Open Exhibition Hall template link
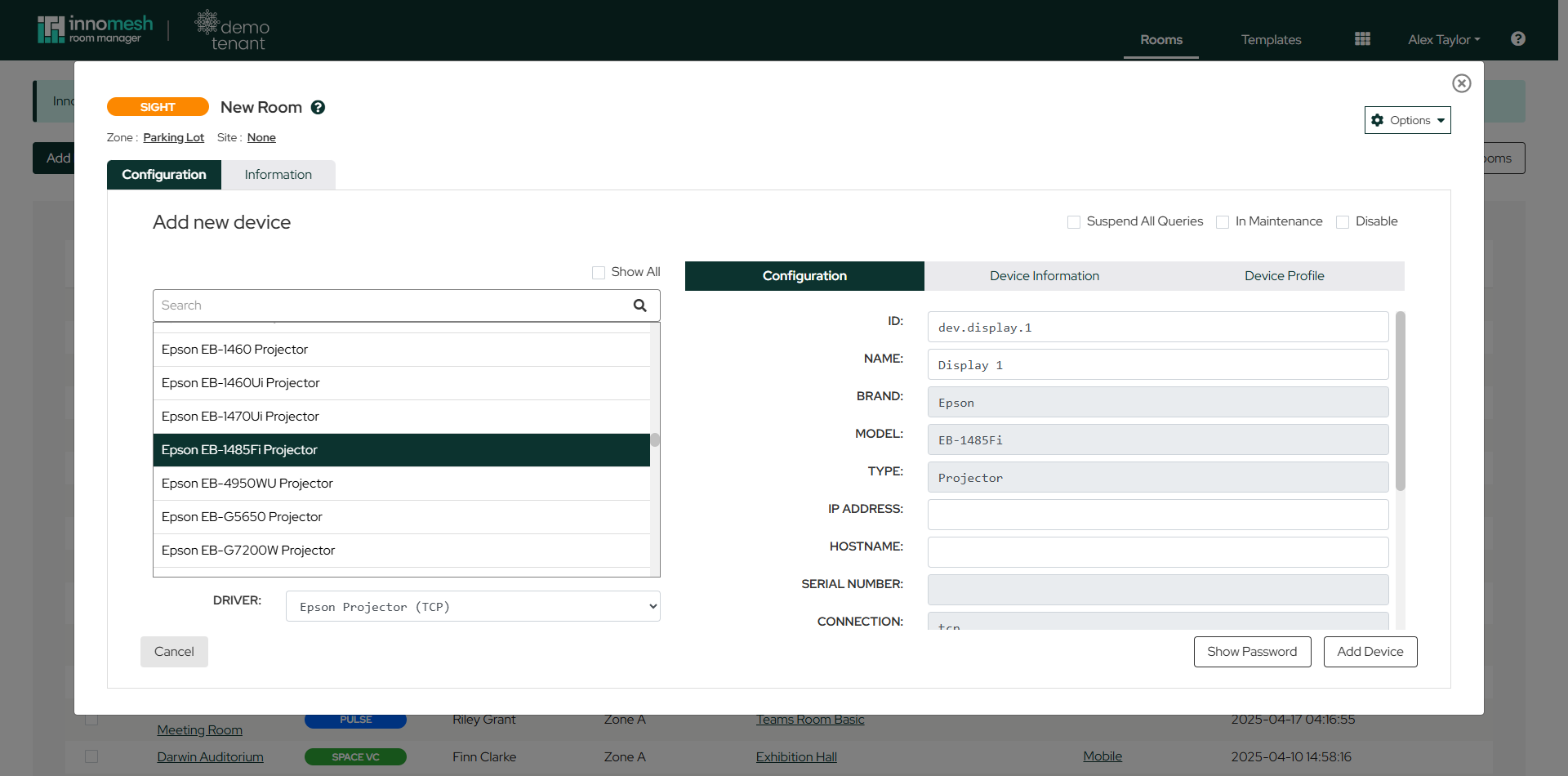The width and height of the screenshot is (1568, 776). click(796, 757)
